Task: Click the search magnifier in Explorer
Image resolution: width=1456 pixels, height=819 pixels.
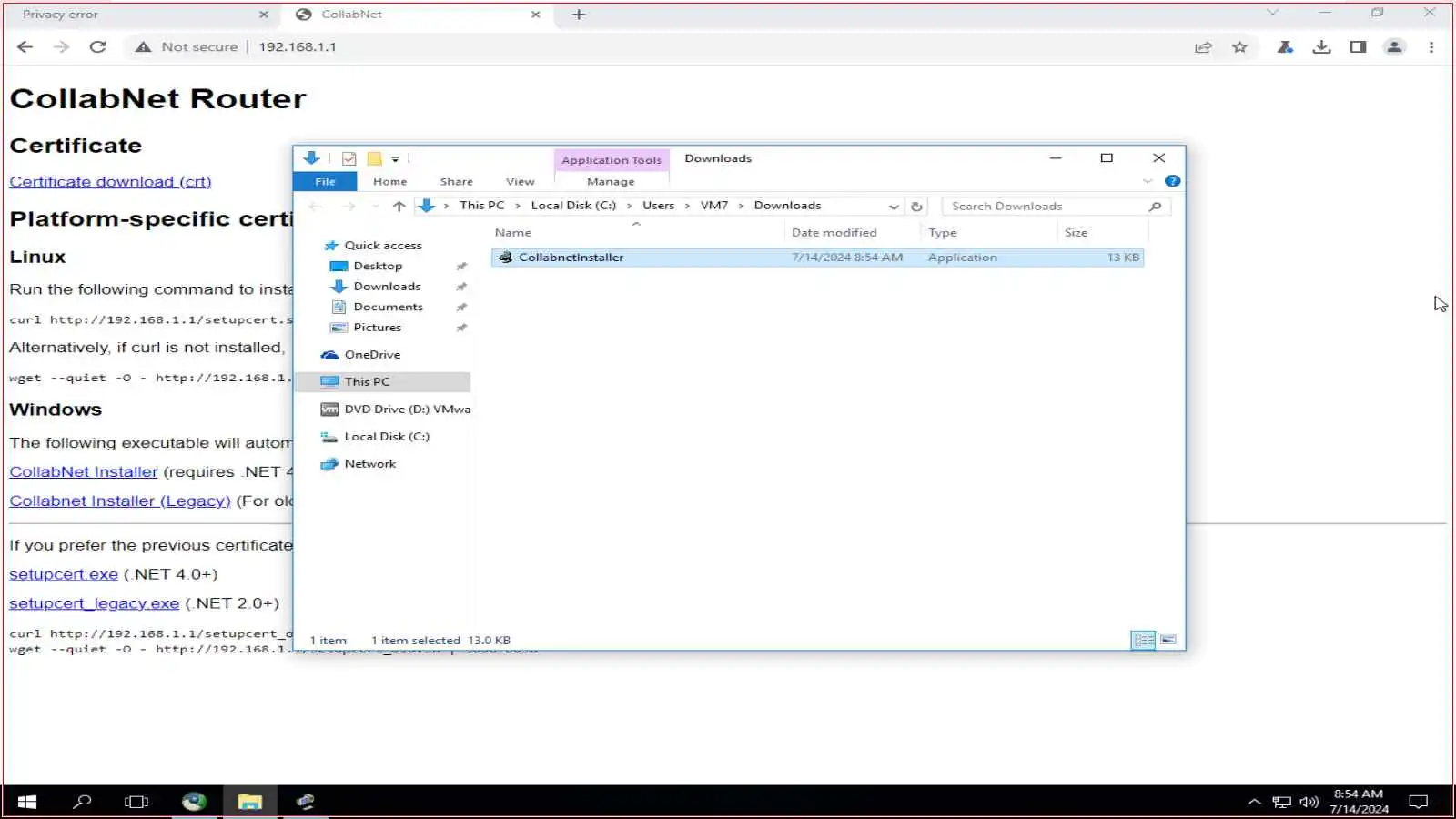Action: [1155, 207]
